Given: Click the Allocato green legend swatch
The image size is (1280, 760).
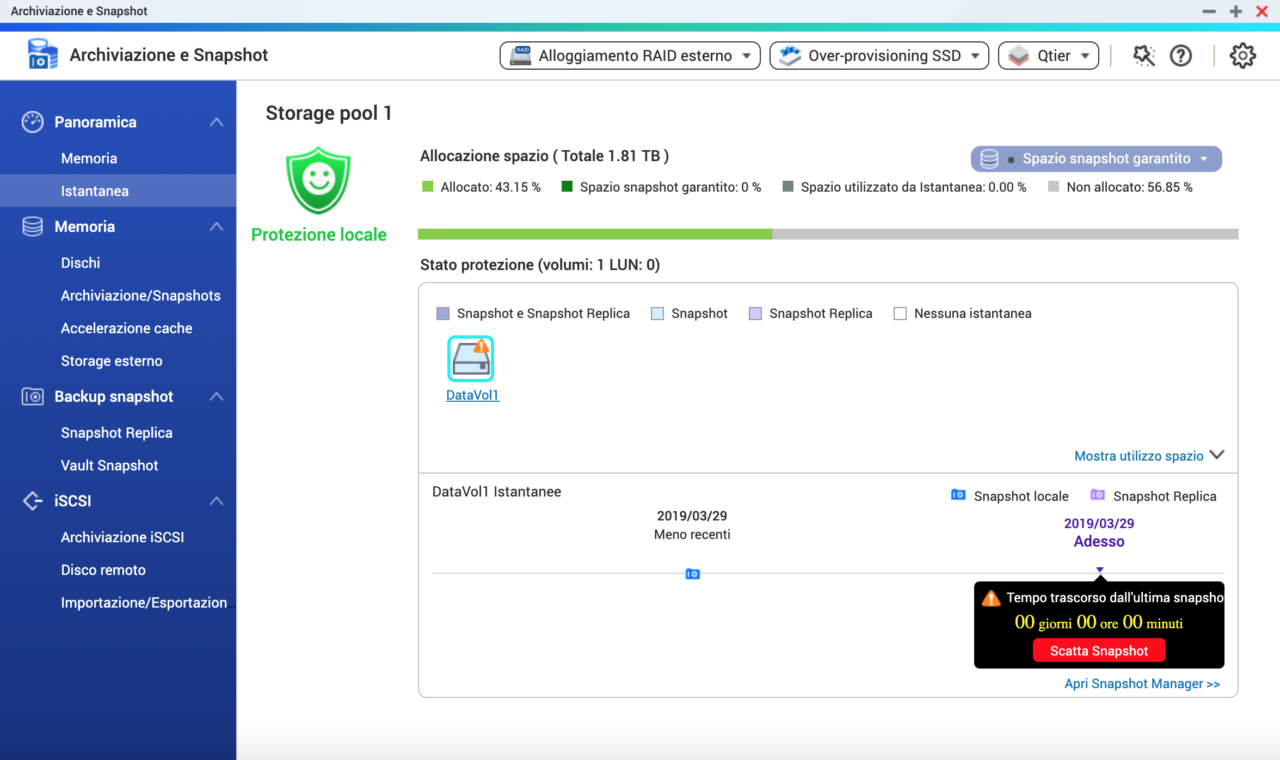Looking at the screenshot, I should (428, 187).
